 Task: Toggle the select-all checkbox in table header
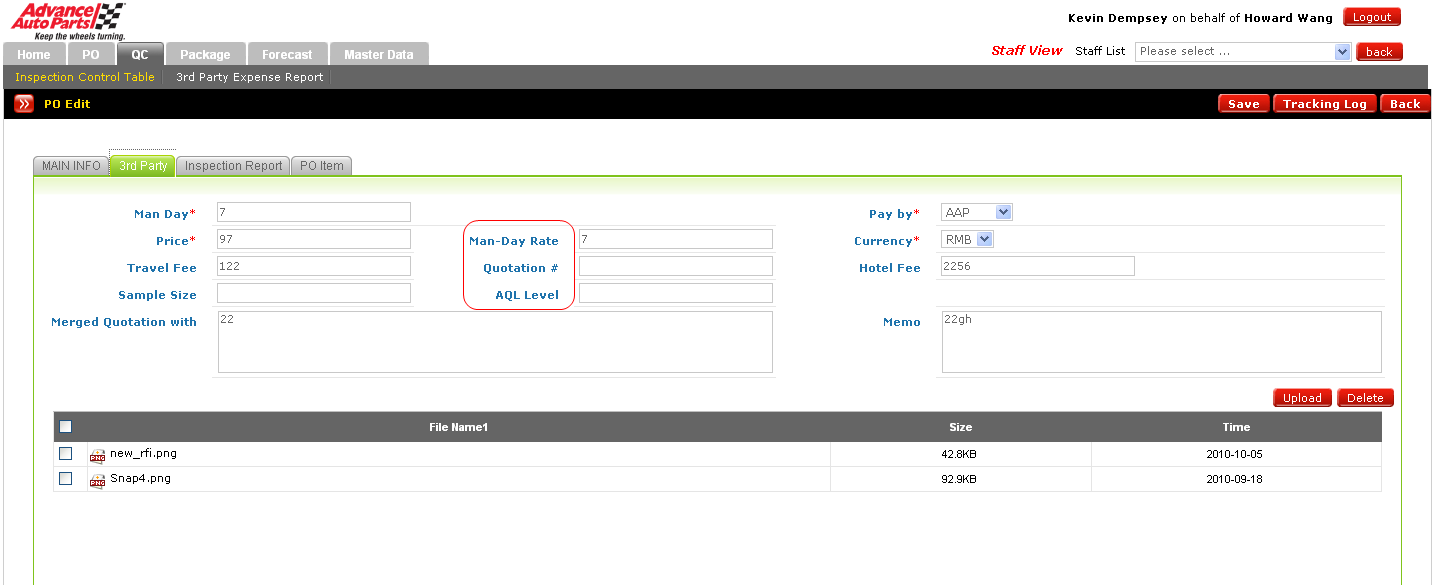tap(66, 427)
